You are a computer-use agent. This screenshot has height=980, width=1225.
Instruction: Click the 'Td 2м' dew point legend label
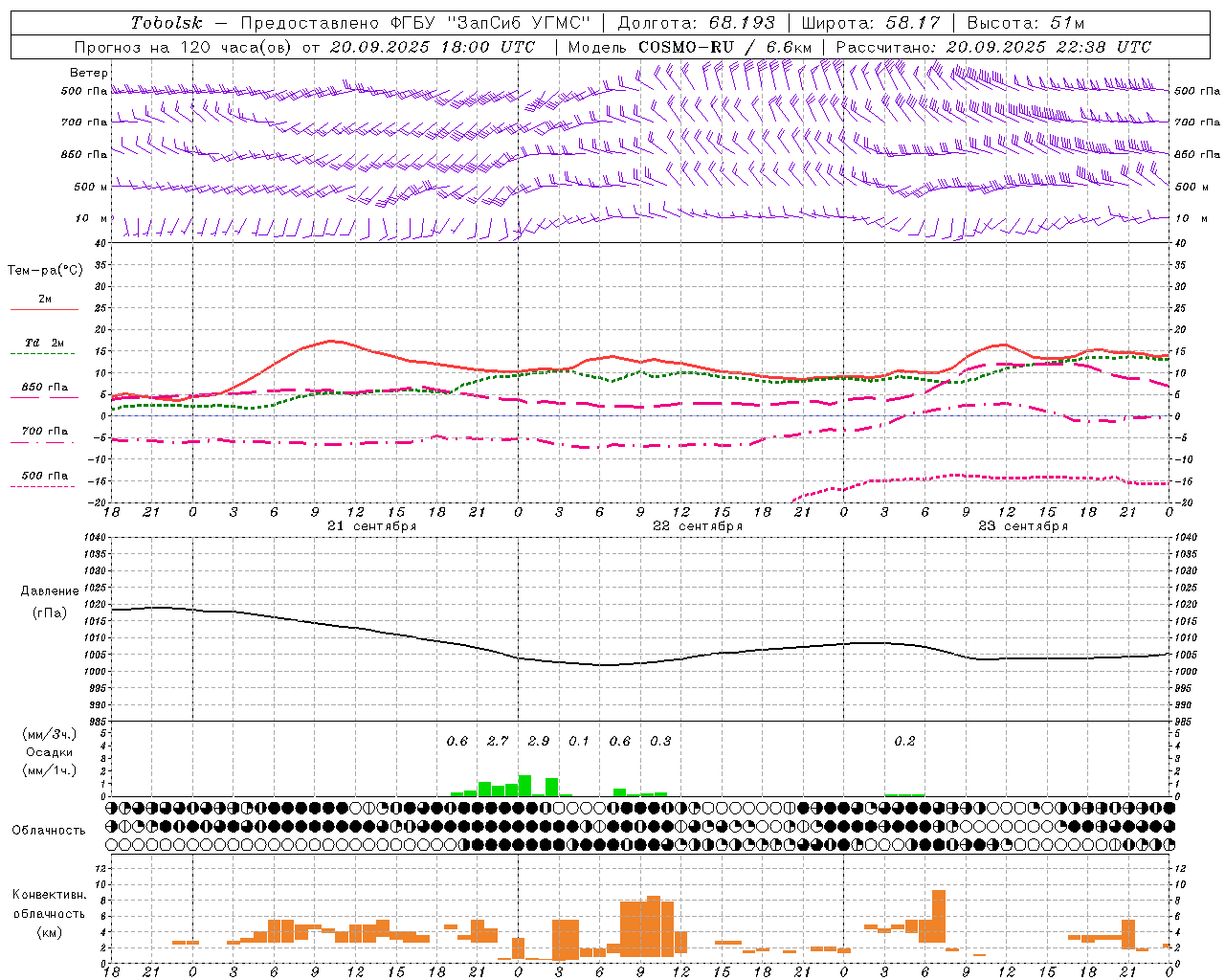point(45,343)
